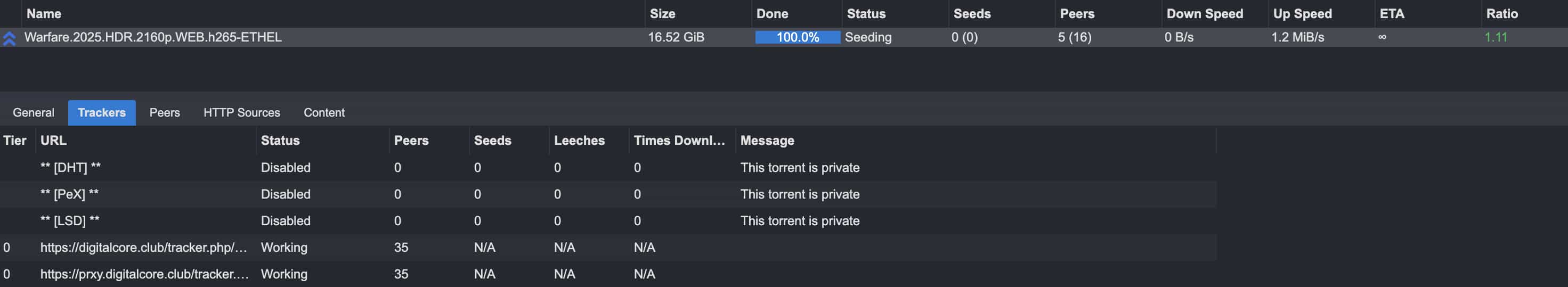Show the HTTP Sources tab

242,112
